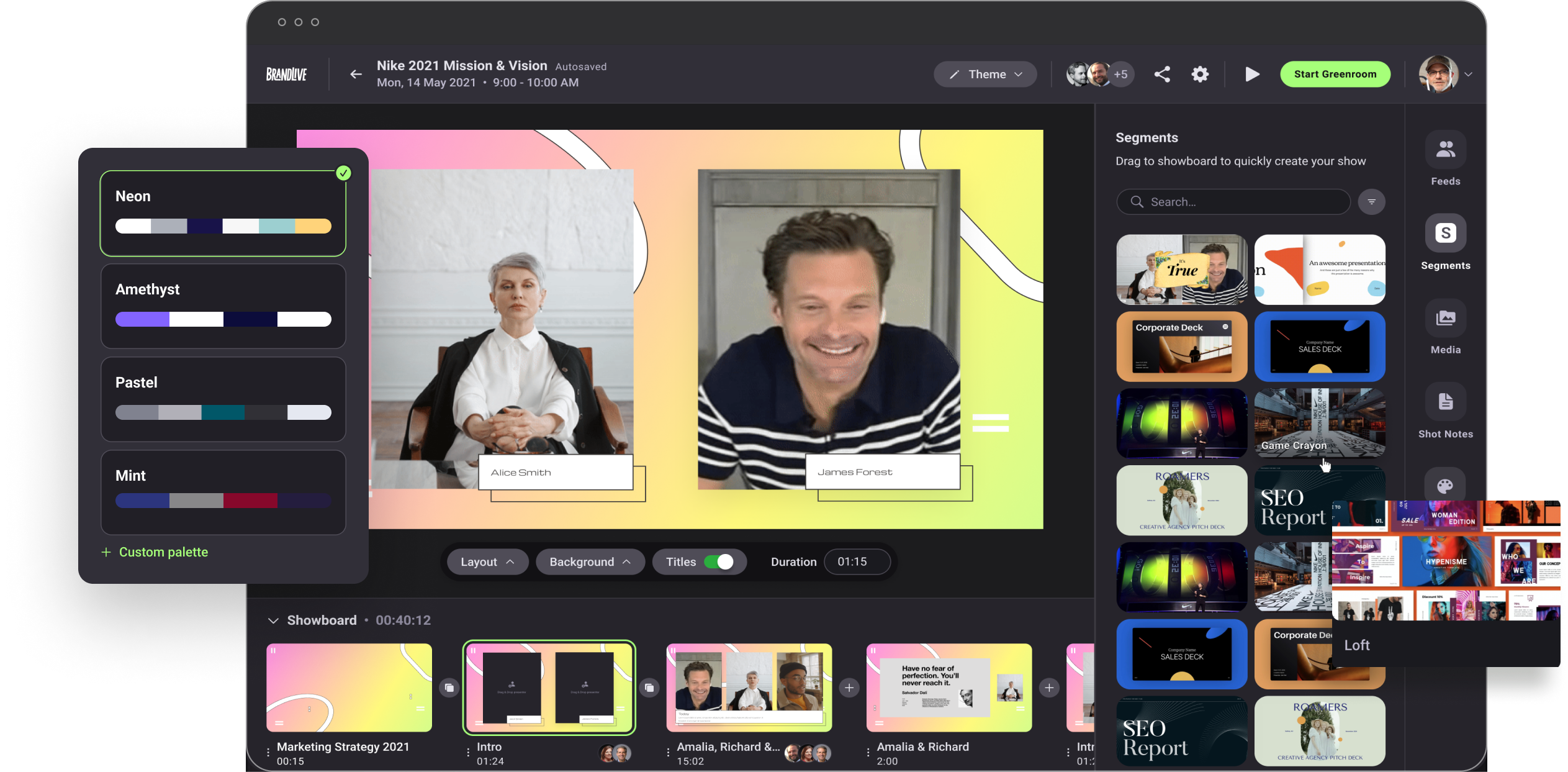Image resolution: width=1568 pixels, height=772 pixels.
Task: Click the play preview icon
Action: pyautogui.click(x=1251, y=74)
